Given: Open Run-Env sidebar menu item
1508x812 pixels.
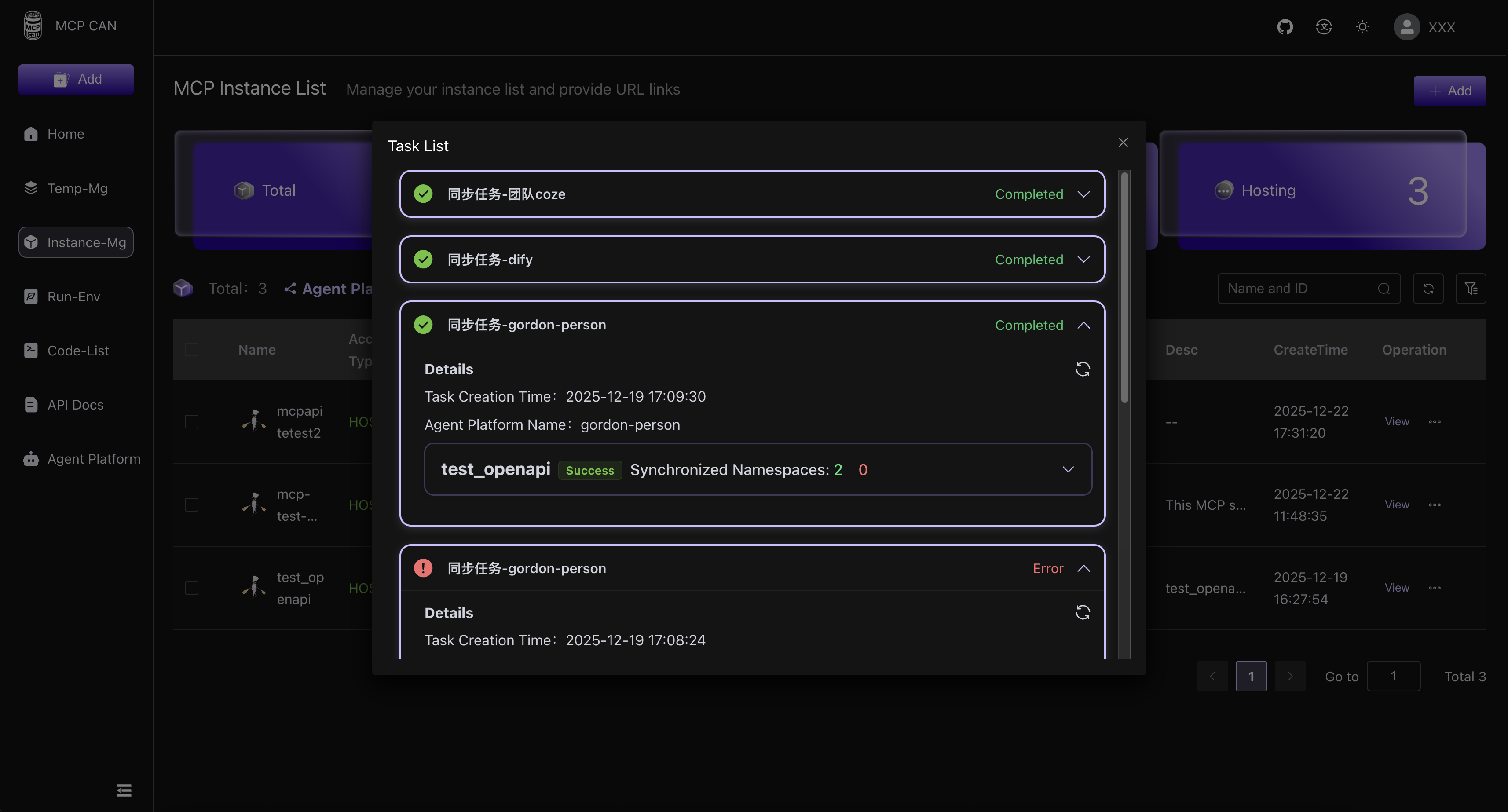Looking at the screenshot, I should click(x=73, y=297).
